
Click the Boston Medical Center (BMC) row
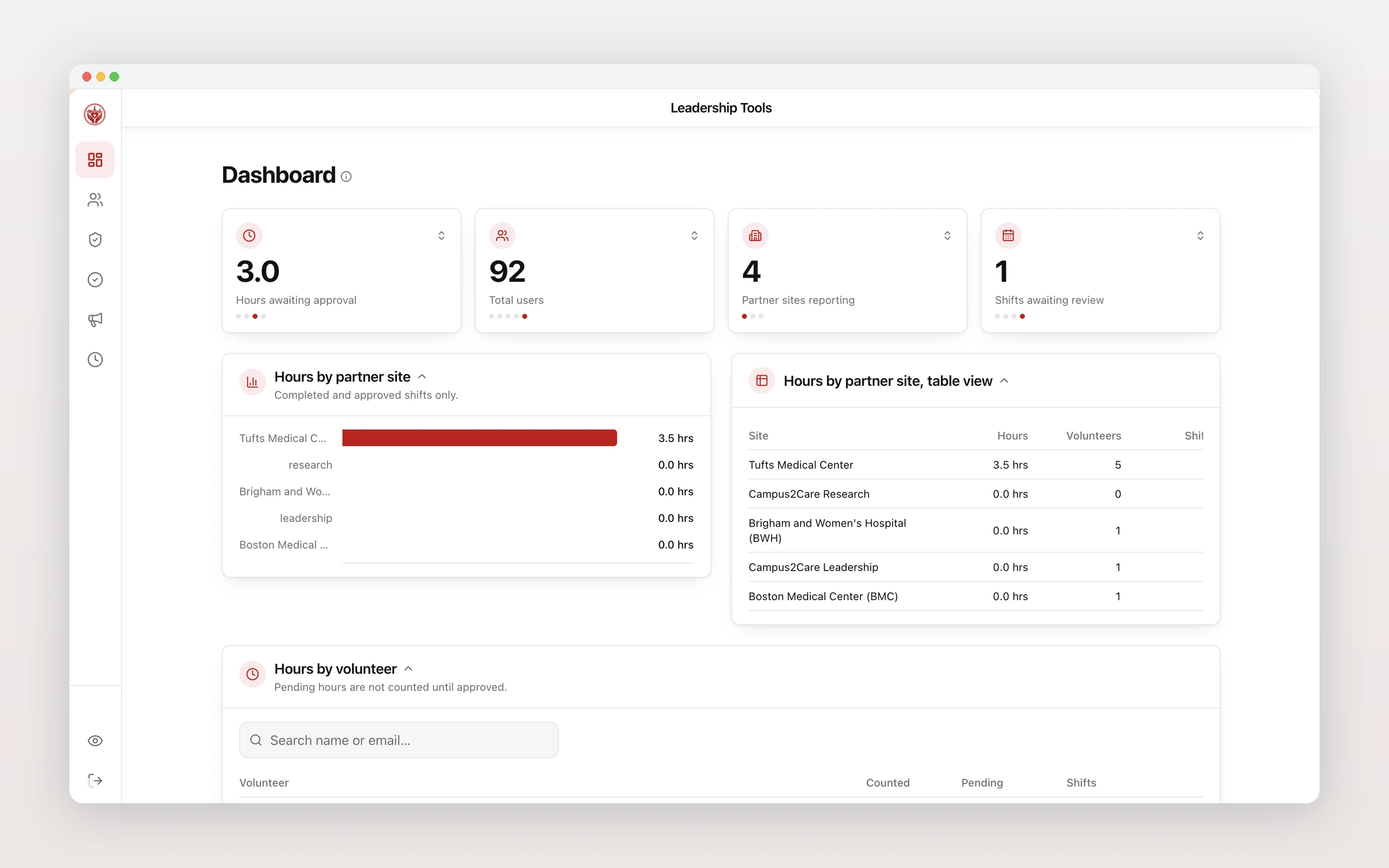click(976, 597)
